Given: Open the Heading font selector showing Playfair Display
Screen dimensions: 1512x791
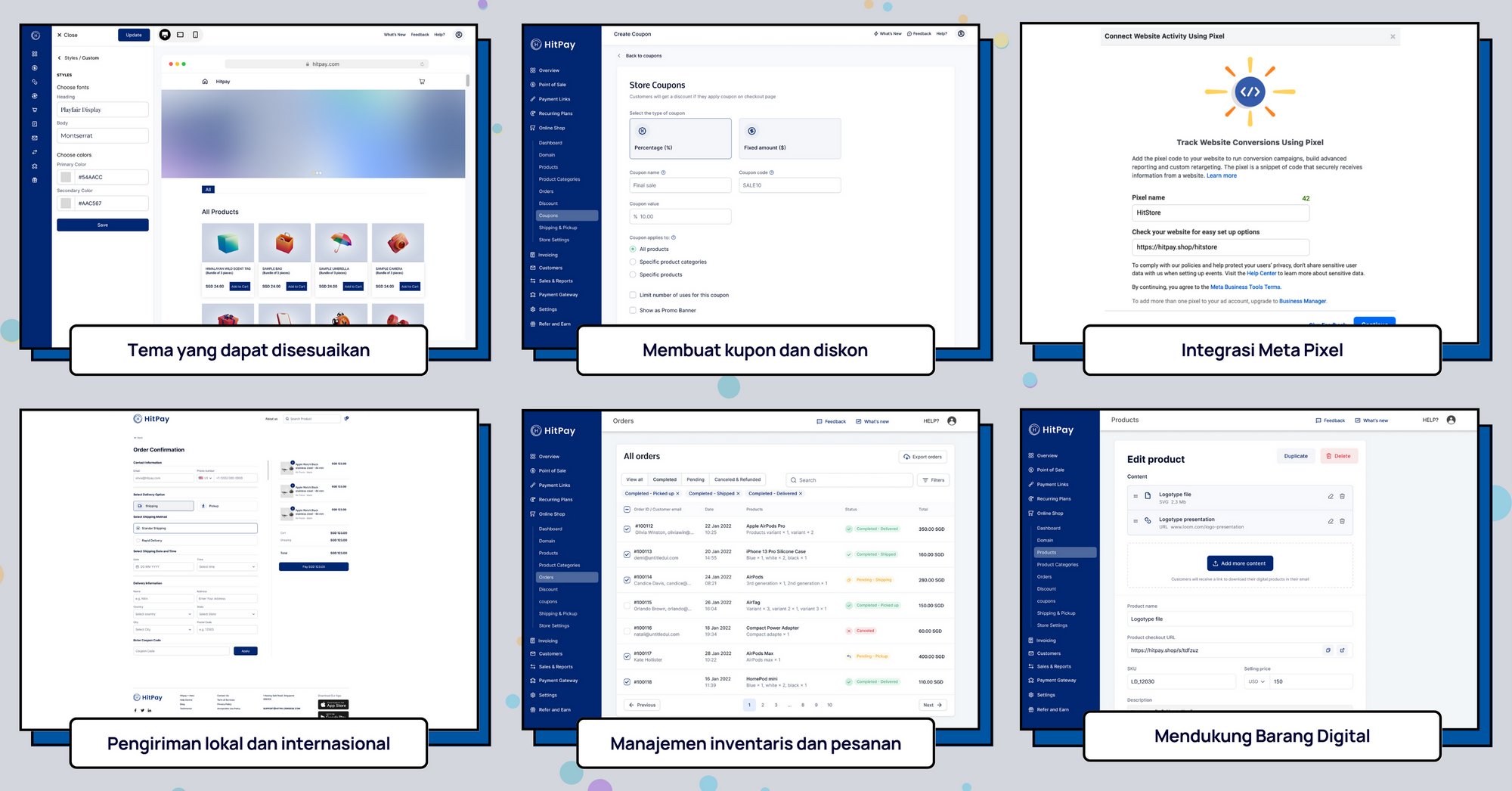Looking at the screenshot, I should coord(103,110).
